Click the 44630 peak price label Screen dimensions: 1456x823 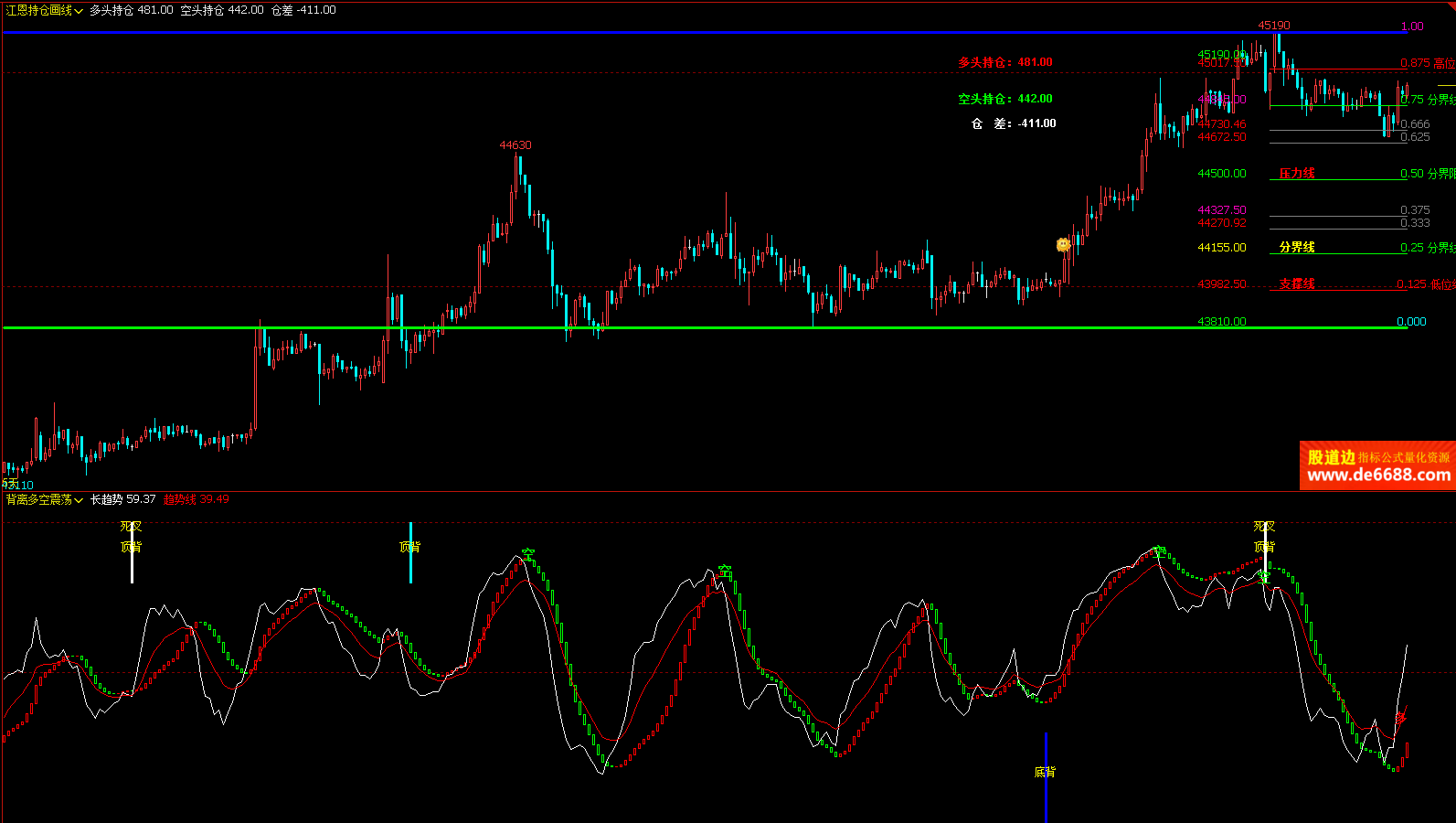[515, 145]
